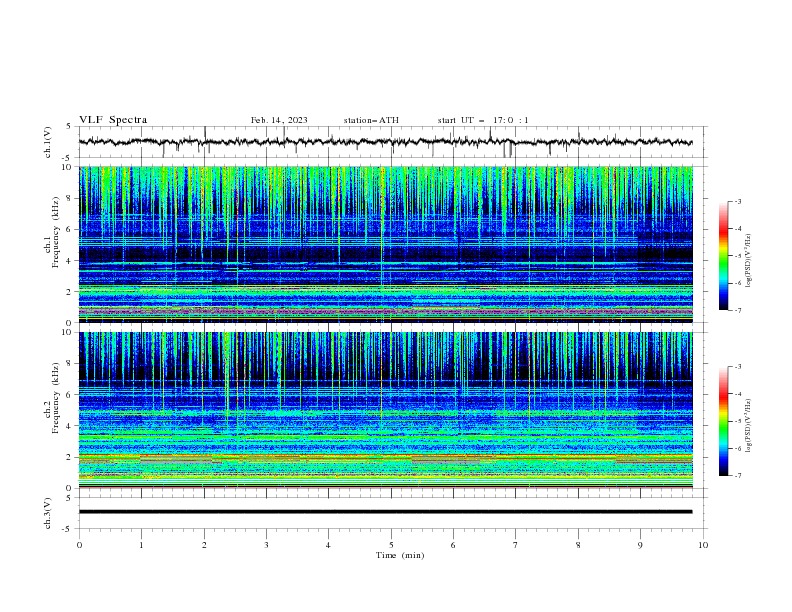Click the 'Time (min)' axis title

tap(400, 555)
